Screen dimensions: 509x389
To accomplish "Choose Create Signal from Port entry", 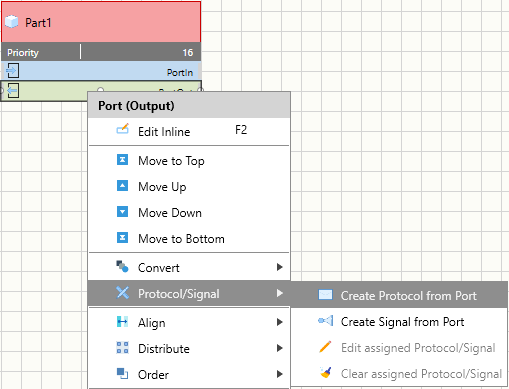I will click(x=399, y=321).
